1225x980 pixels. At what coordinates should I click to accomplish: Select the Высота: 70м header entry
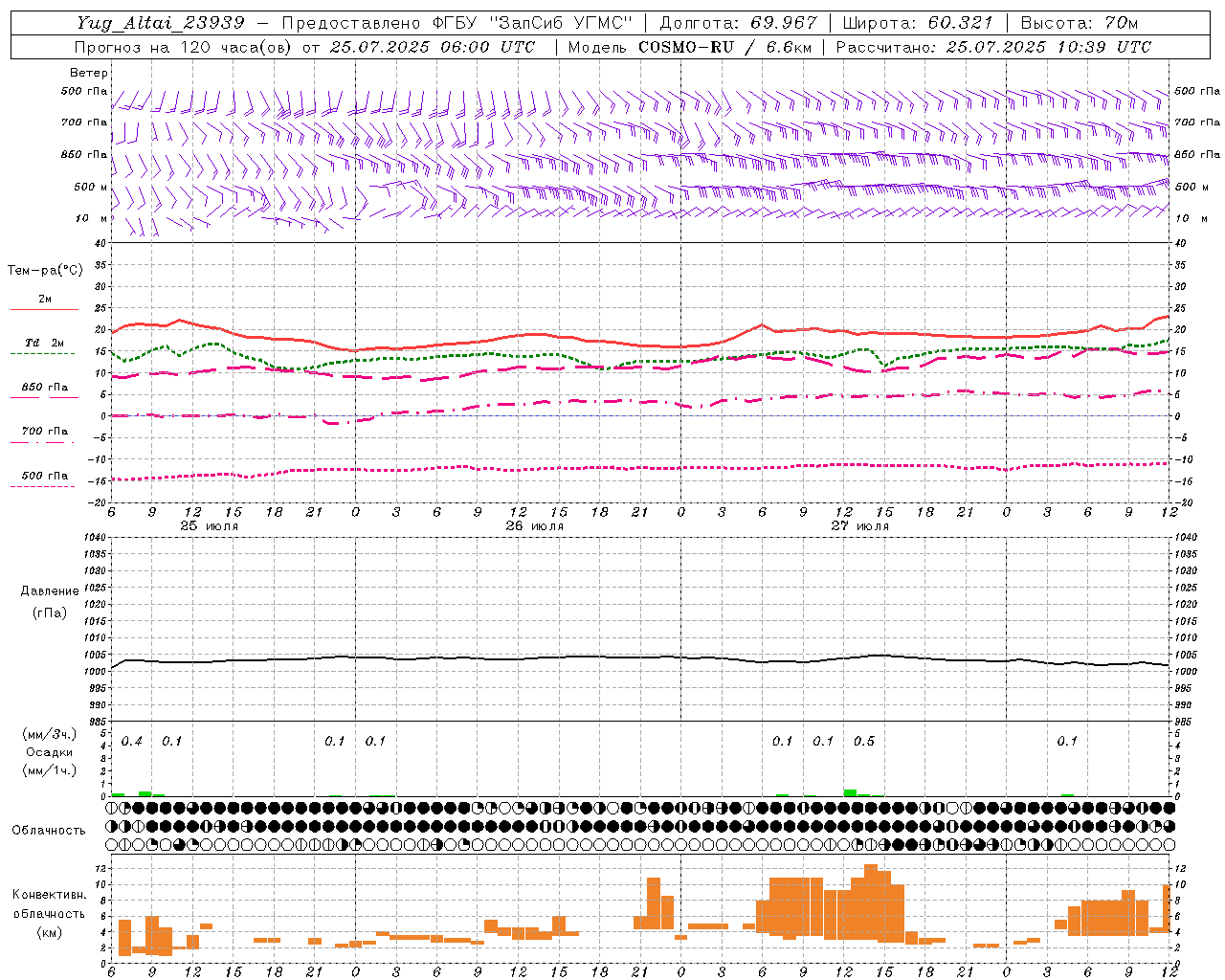click(x=1079, y=22)
